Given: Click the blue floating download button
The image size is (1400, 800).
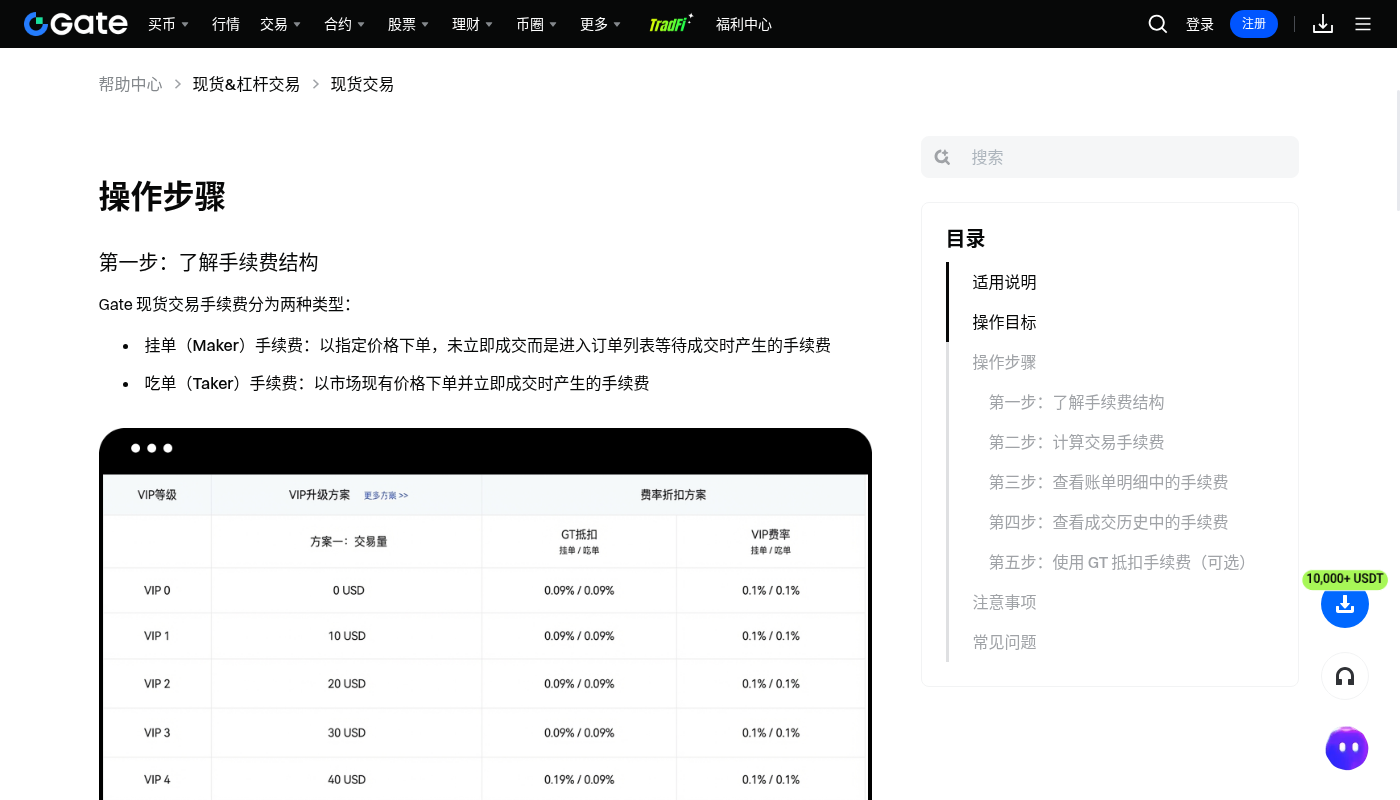Looking at the screenshot, I should pos(1345,604).
